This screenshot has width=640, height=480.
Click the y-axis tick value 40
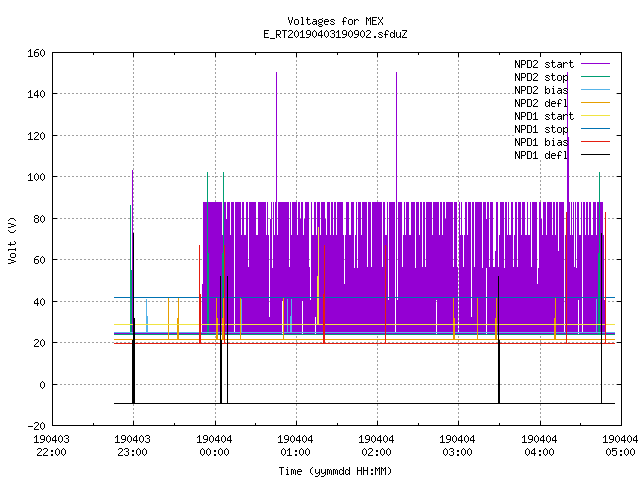(x=39, y=302)
